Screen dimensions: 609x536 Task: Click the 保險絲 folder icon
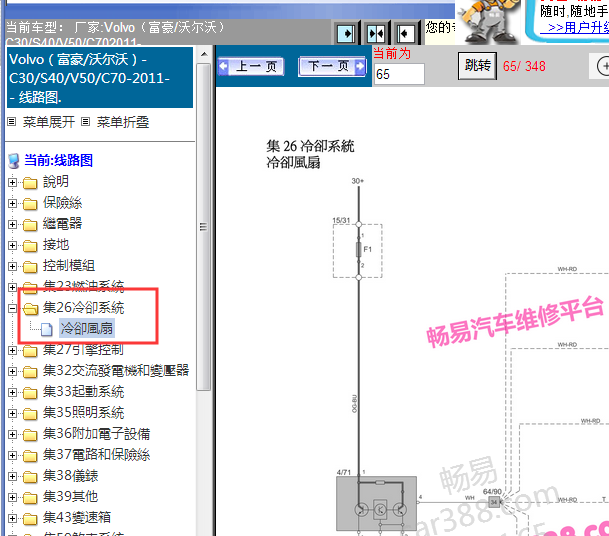(x=30, y=204)
